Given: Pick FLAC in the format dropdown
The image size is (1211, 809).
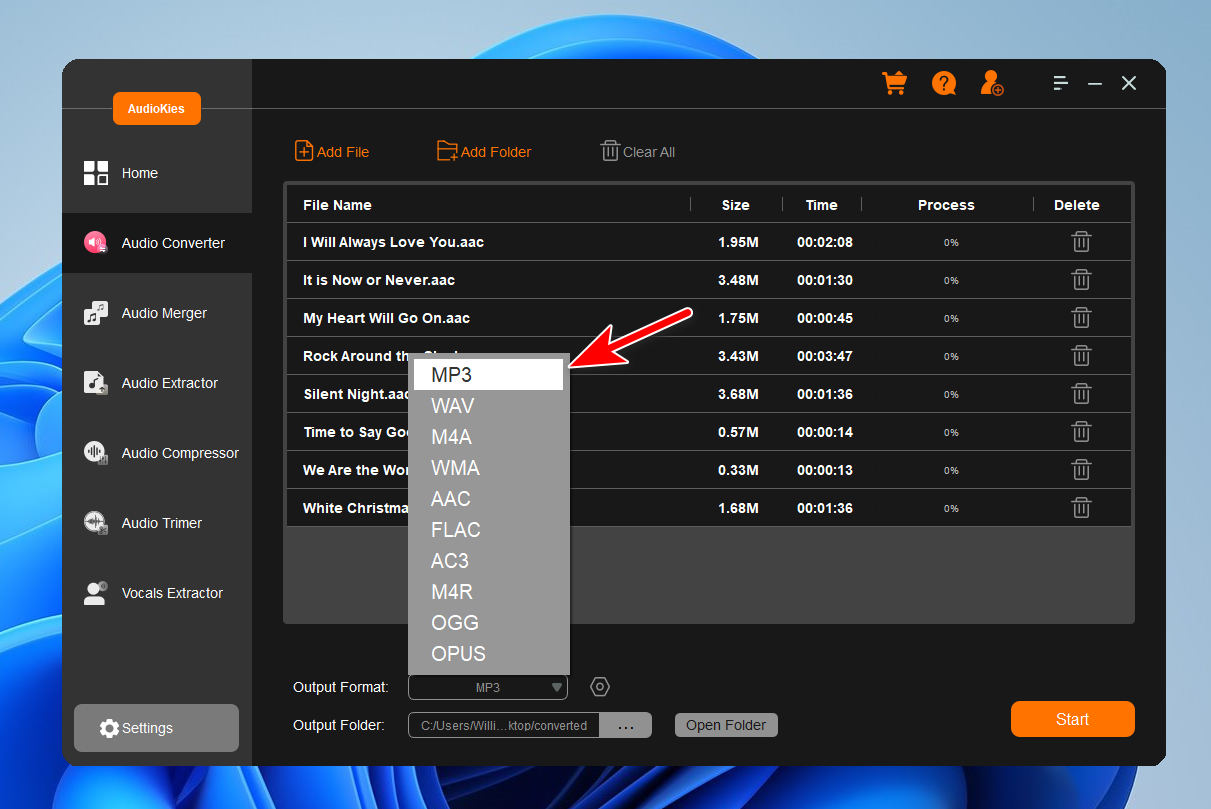Looking at the screenshot, I should [x=488, y=530].
